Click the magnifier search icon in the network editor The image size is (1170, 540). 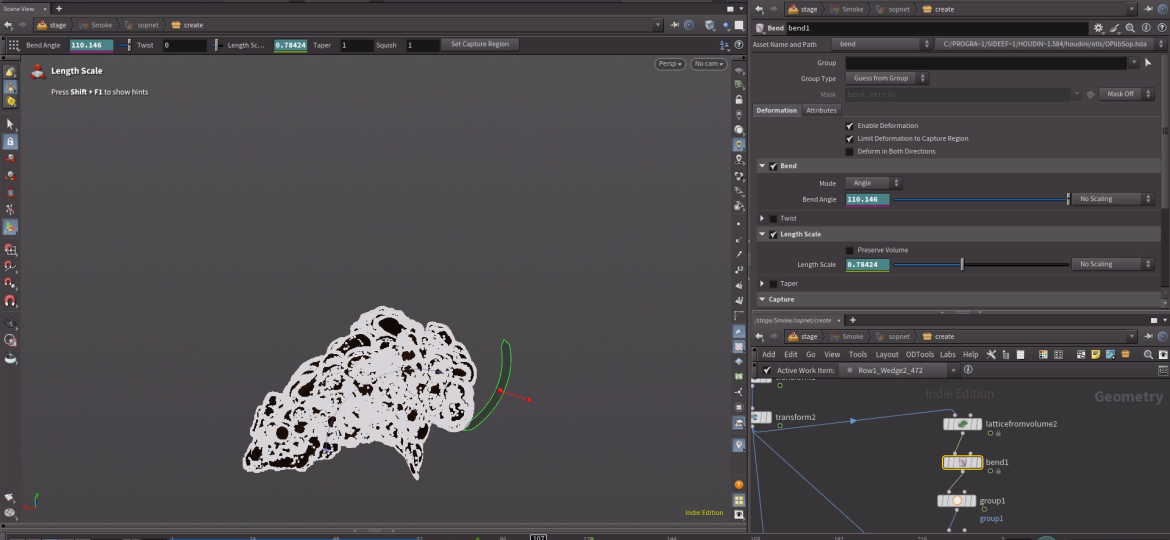click(1148, 354)
